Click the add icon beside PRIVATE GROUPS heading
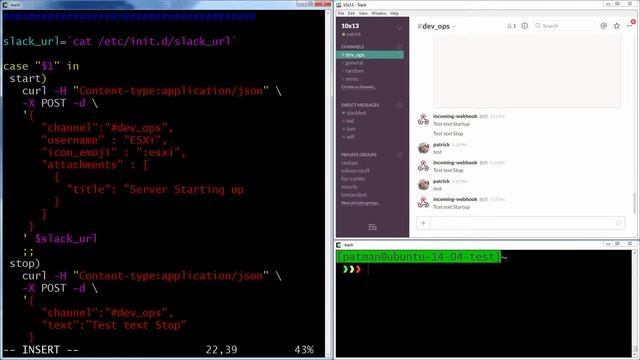Screen dimensions: 640x360 pos(400,155)
